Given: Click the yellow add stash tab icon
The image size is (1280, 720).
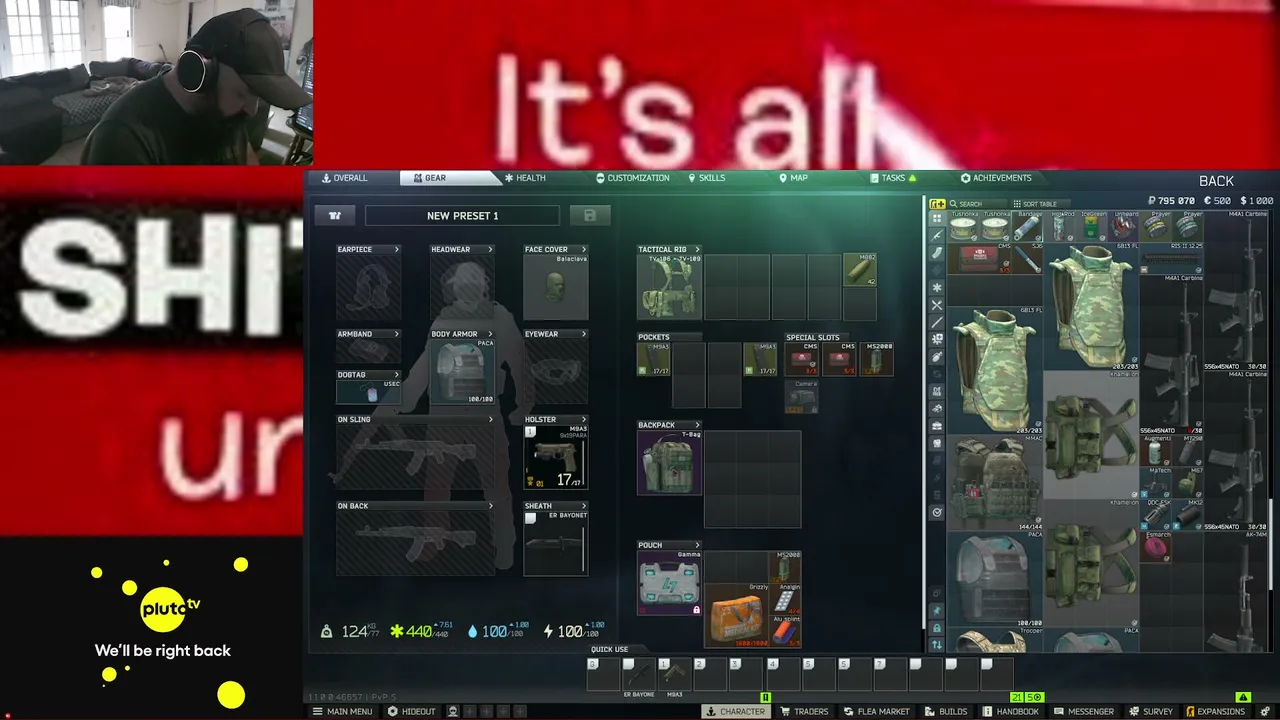Looking at the screenshot, I should (x=937, y=204).
